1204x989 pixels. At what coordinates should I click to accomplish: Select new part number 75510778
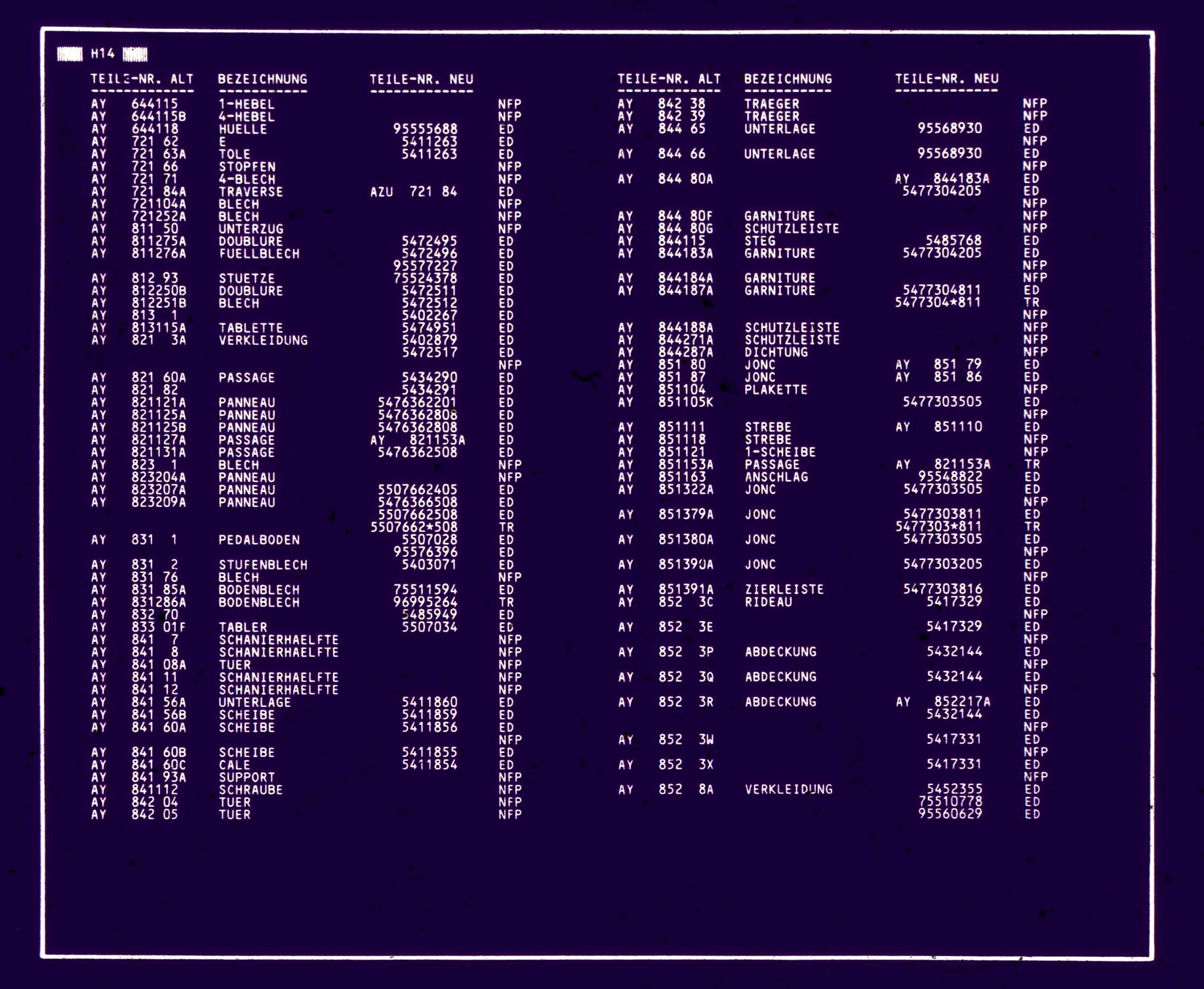pyautogui.click(x=950, y=801)
